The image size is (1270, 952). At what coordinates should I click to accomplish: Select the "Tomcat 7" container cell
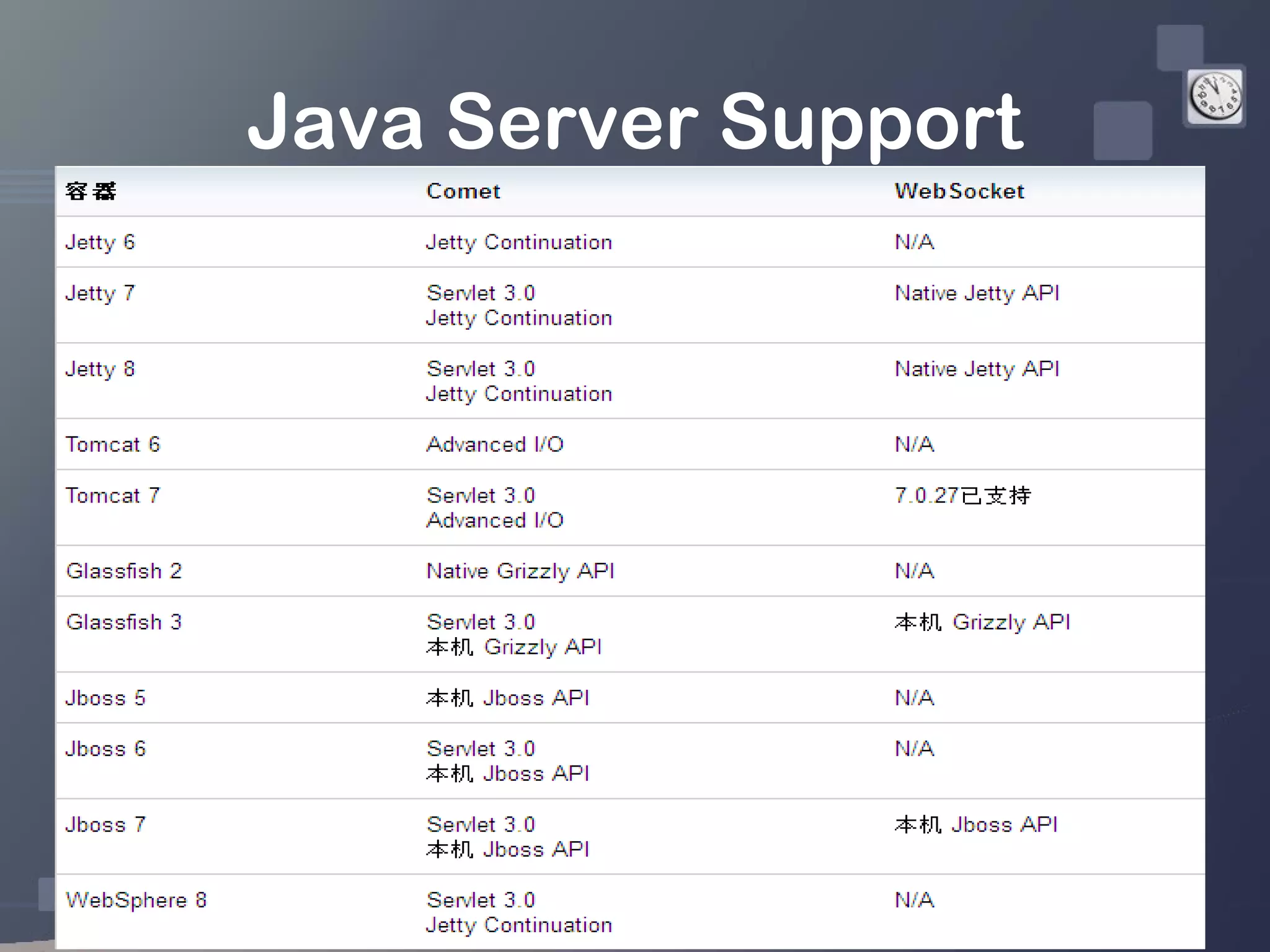pyautogui.click(x=113, y=495)
